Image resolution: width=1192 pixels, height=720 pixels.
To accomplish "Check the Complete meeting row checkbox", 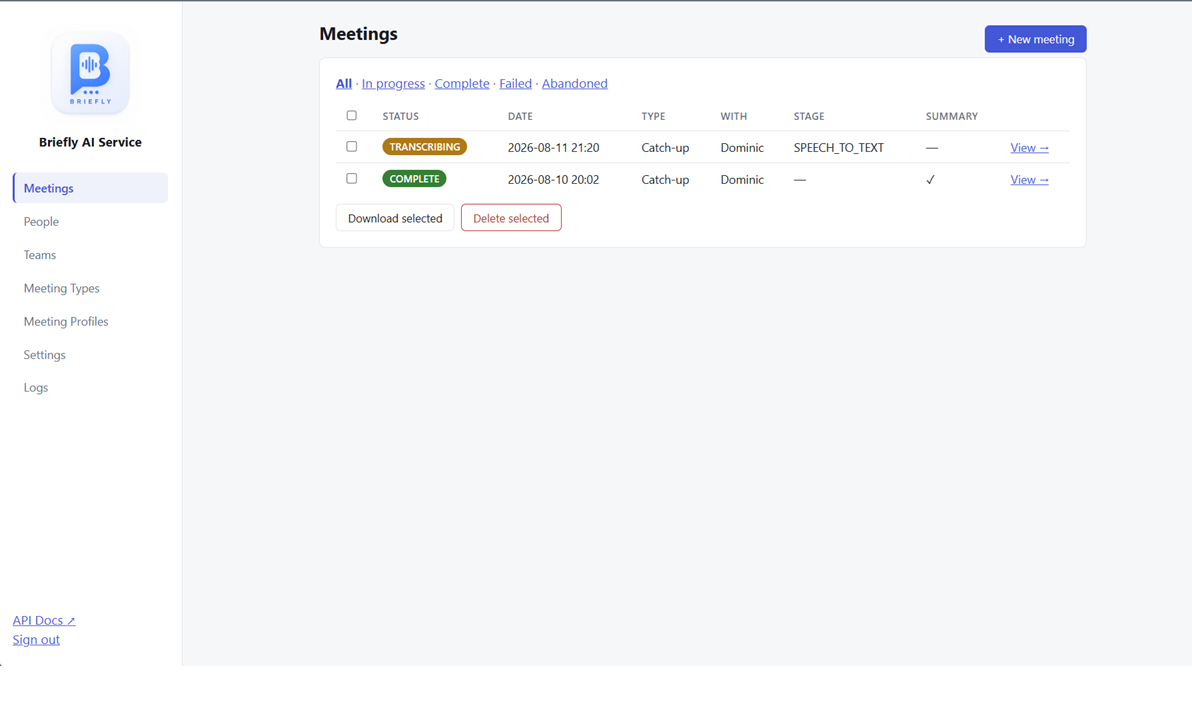I will tap(351, 178).
